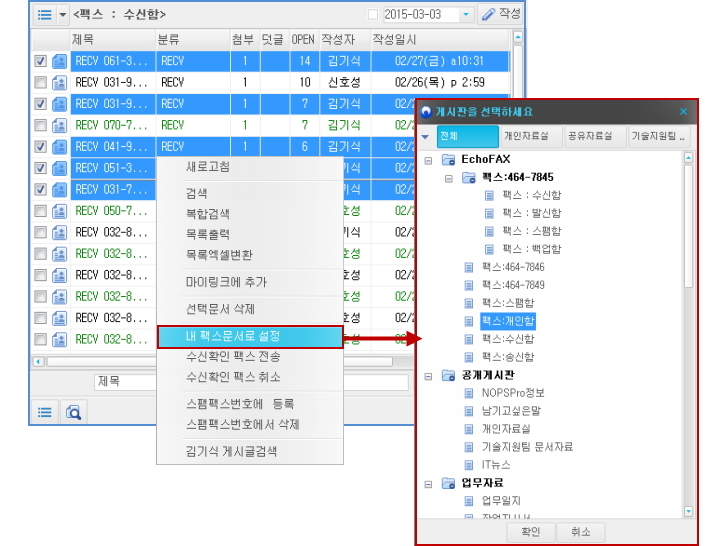Click the 취소 button in the board dialog
The image size is (727, 546).
[x=580, y=532]
